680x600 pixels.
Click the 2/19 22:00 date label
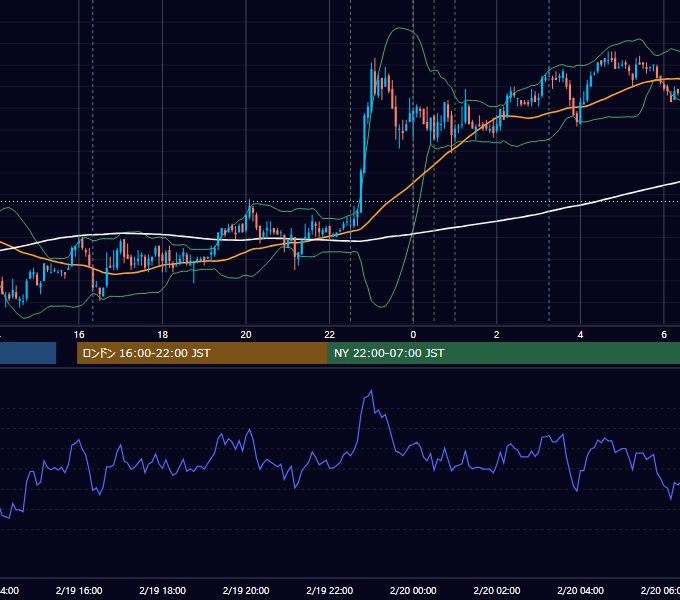330,590
